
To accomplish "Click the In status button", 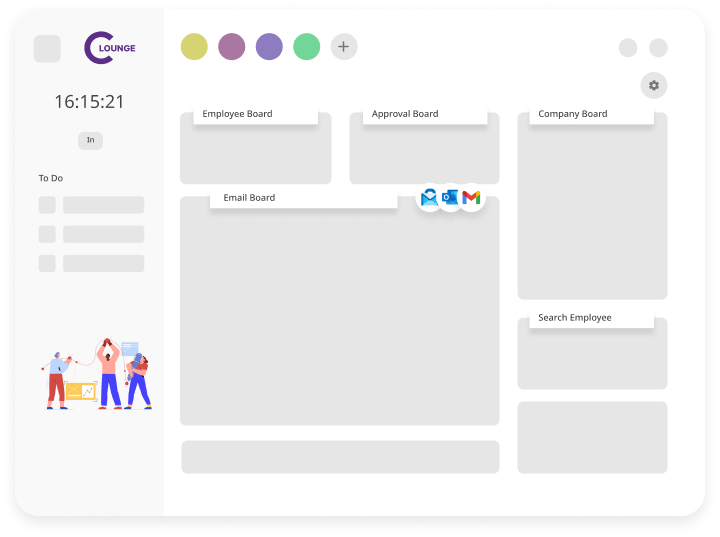I will pos(90,140).
